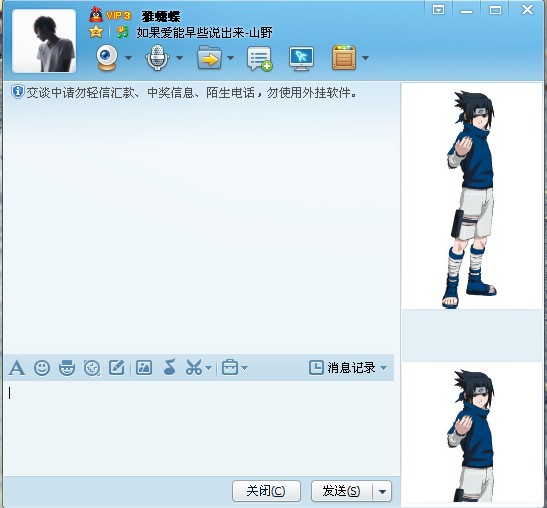Screen dimensions: 547x508
Task: Click the contact's upper QQ show avatar
Action: pos(472,196)
